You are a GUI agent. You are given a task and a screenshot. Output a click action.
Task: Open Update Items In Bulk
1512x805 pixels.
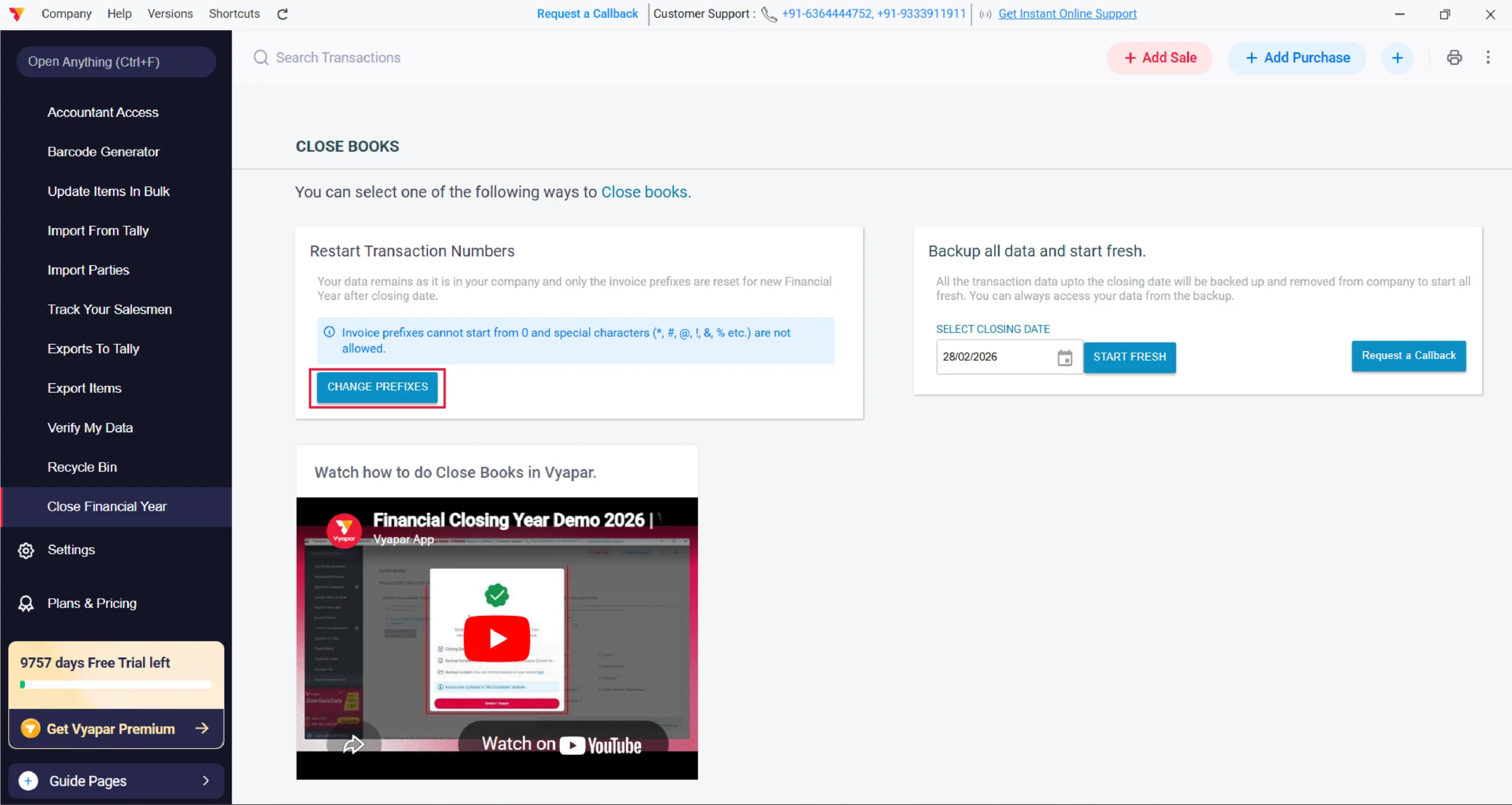[x=116, y=191]
